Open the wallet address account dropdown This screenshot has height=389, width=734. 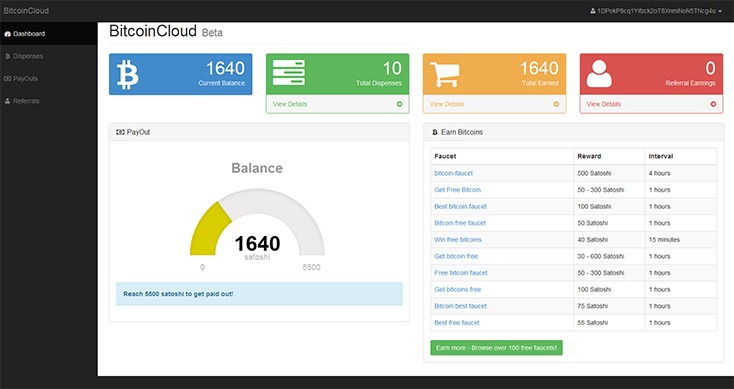(x=656, y=11)
